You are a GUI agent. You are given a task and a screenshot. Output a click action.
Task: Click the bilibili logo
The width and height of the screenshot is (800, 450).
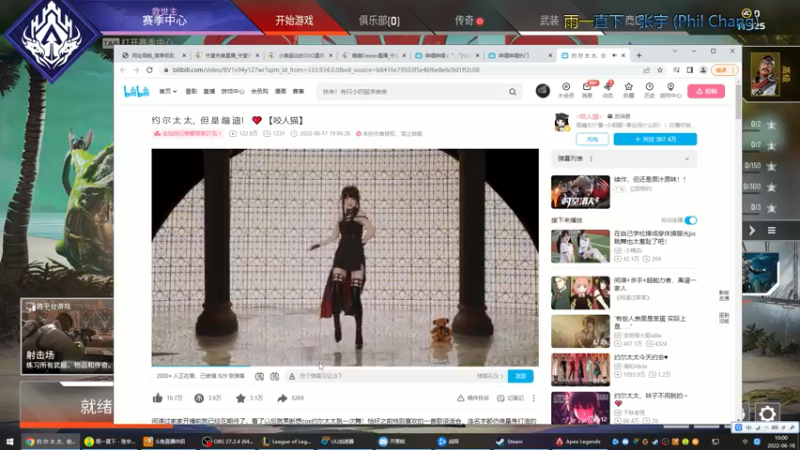pyautogui.click(x=136, y=91)
